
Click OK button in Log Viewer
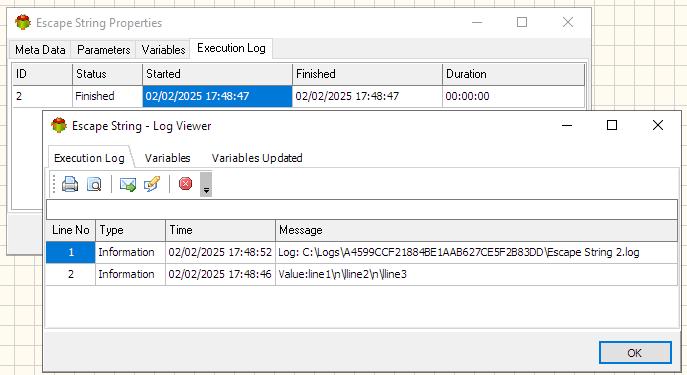635,353
